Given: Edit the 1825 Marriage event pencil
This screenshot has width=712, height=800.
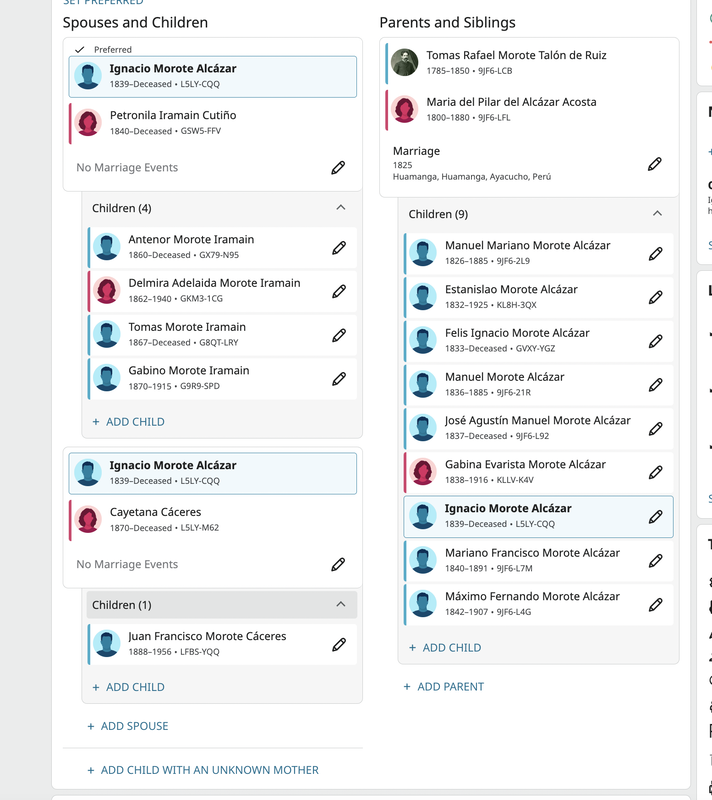Looking at the screenshot, I should (x=655, y=164).
